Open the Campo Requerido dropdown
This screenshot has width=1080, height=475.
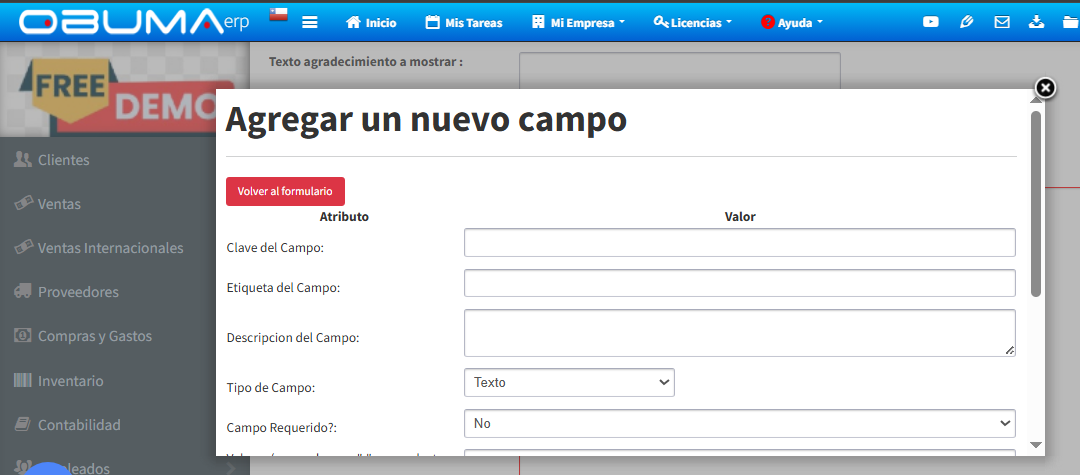click(740, 423)
